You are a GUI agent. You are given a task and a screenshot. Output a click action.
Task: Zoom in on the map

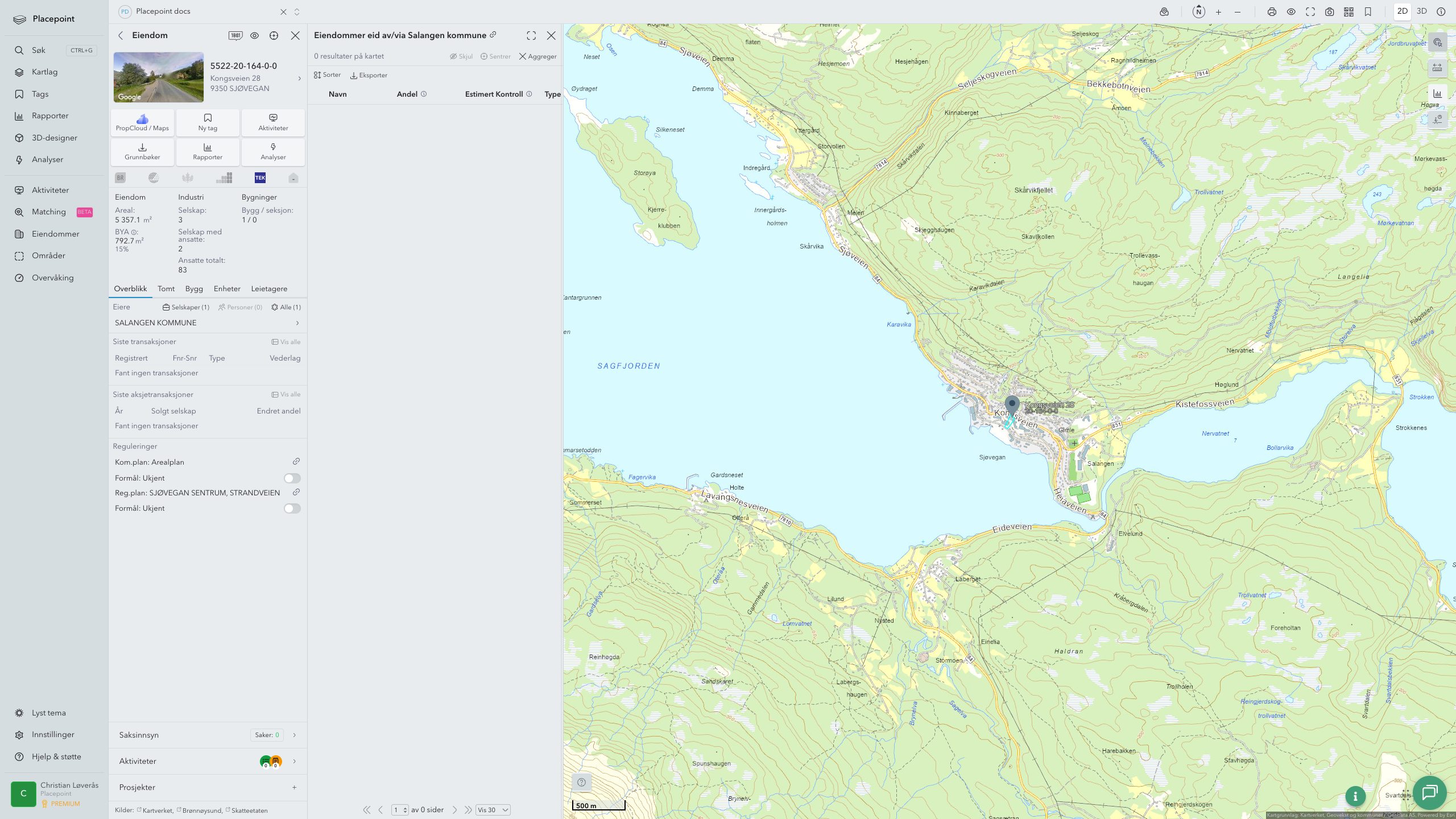tap(1218, 12)
